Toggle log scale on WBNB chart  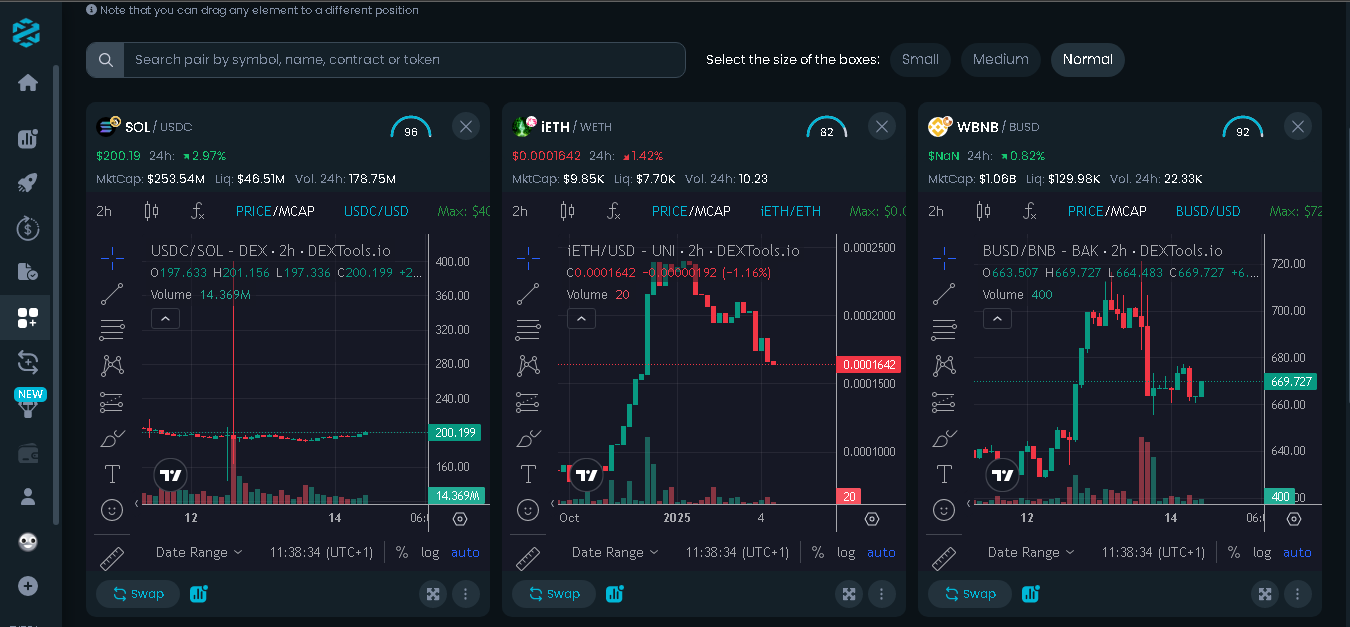pos(1262,552)
